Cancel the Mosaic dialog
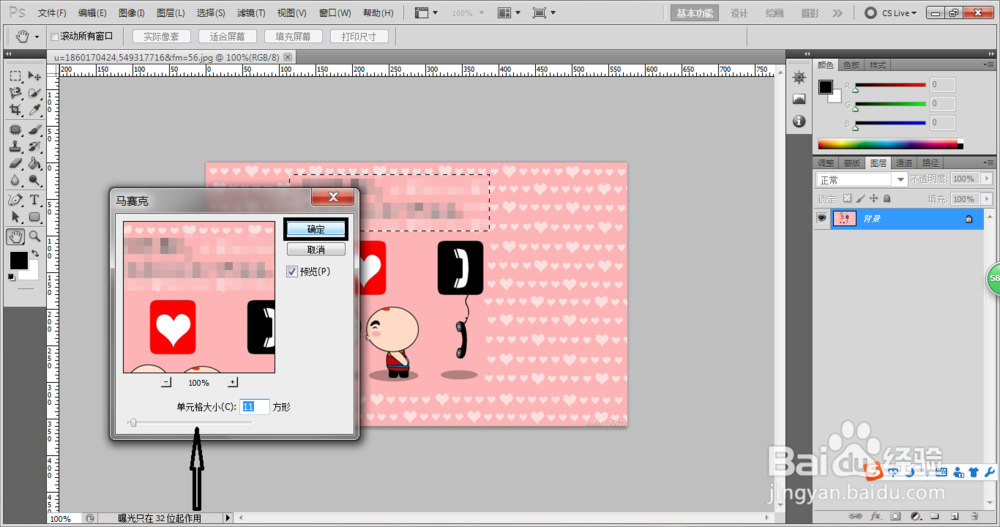 pyautogui.click(x=316, y=249)
